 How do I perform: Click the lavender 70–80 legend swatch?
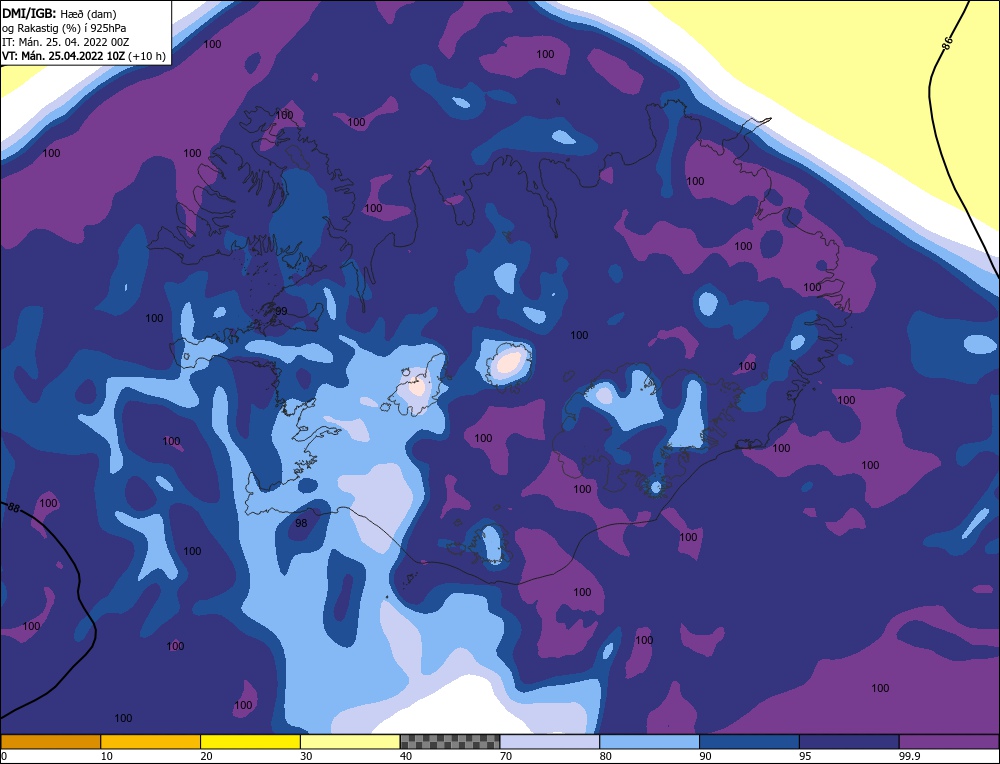tap(550, 742)
